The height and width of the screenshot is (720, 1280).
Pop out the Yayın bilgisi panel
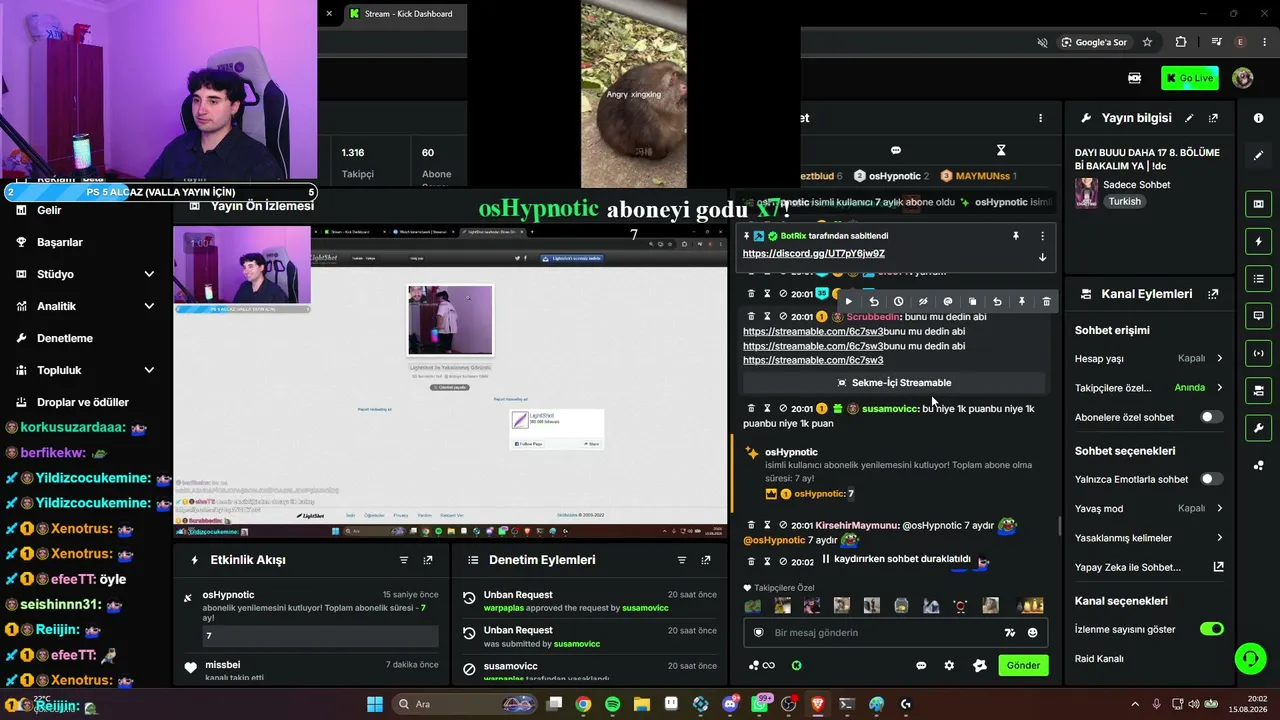(1213, 118)
